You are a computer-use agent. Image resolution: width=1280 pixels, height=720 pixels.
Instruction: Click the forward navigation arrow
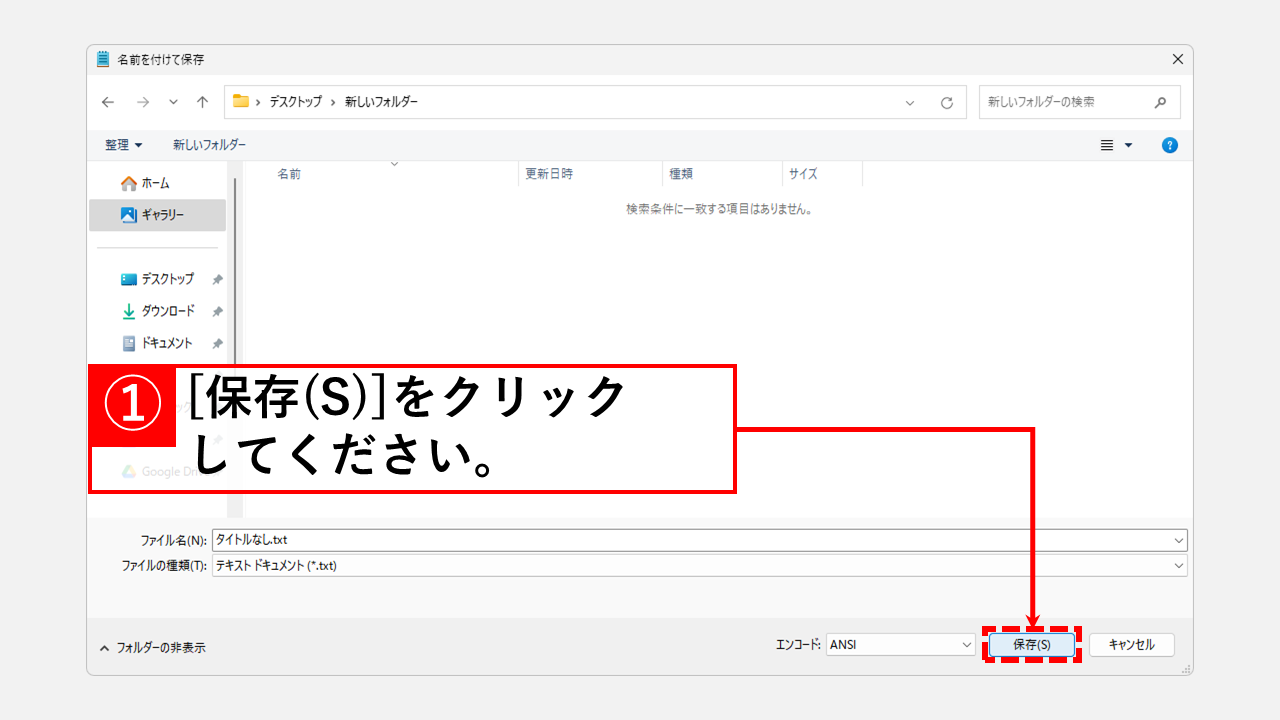142,102
